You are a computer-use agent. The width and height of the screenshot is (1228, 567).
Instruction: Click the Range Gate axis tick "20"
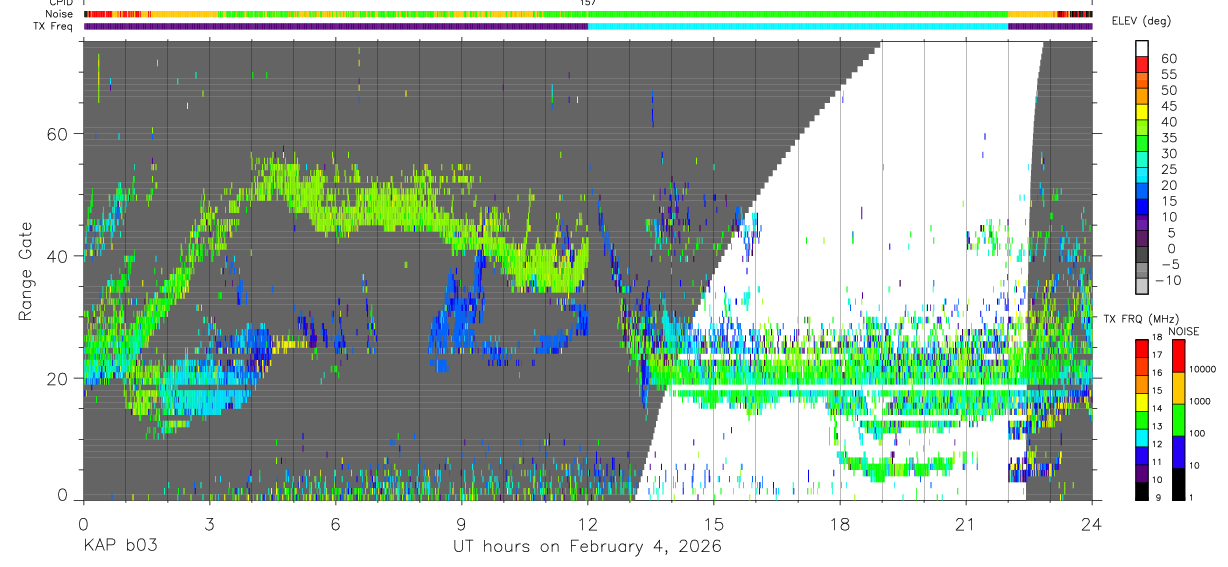tap(58, 379)
